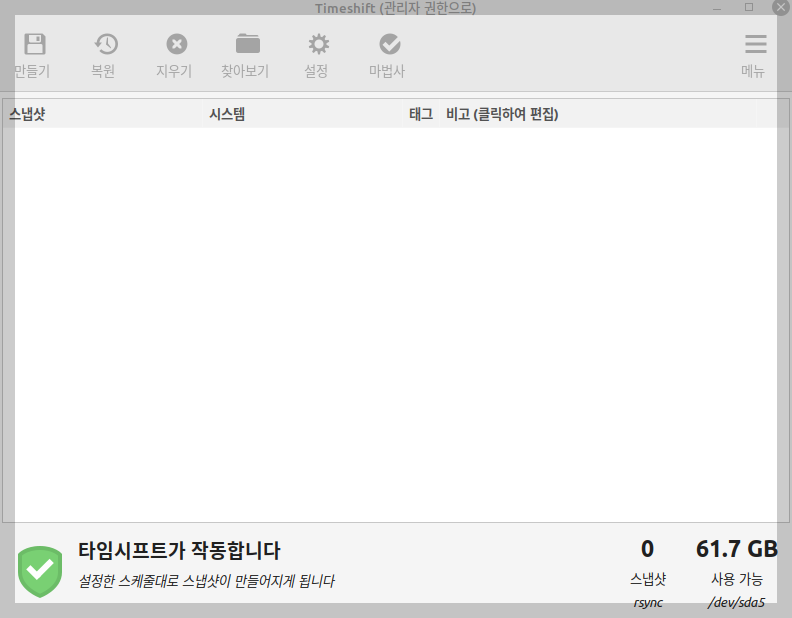Click the 만들기 (Create) snapshot icon
Image resolution: width=792 pixels, height=618 pixels.
[35, 44]
